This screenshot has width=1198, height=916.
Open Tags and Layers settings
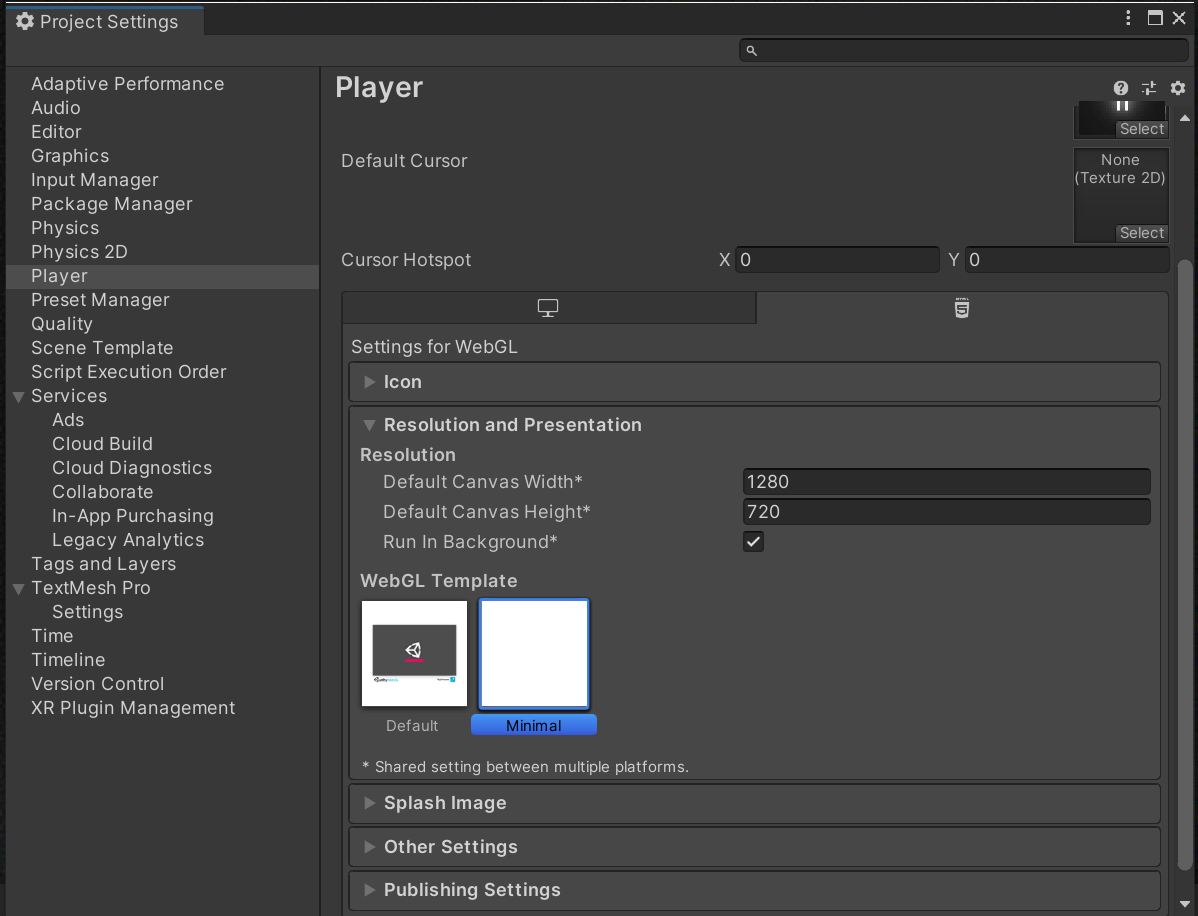104,564
